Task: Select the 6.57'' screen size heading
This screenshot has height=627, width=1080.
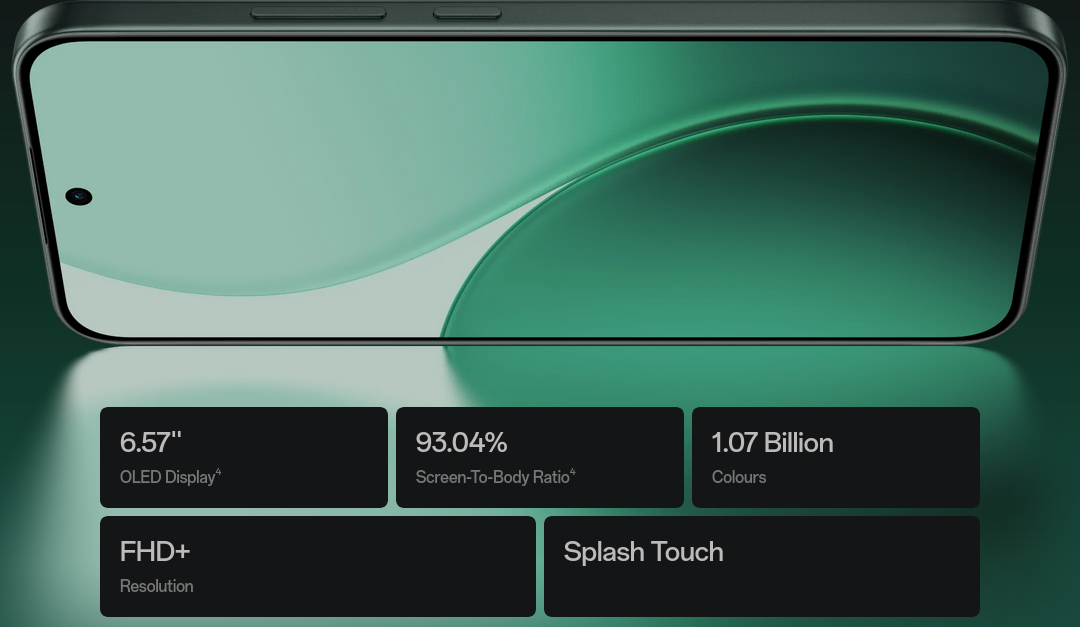Action: pyautogui.click(x=151, y=443)
